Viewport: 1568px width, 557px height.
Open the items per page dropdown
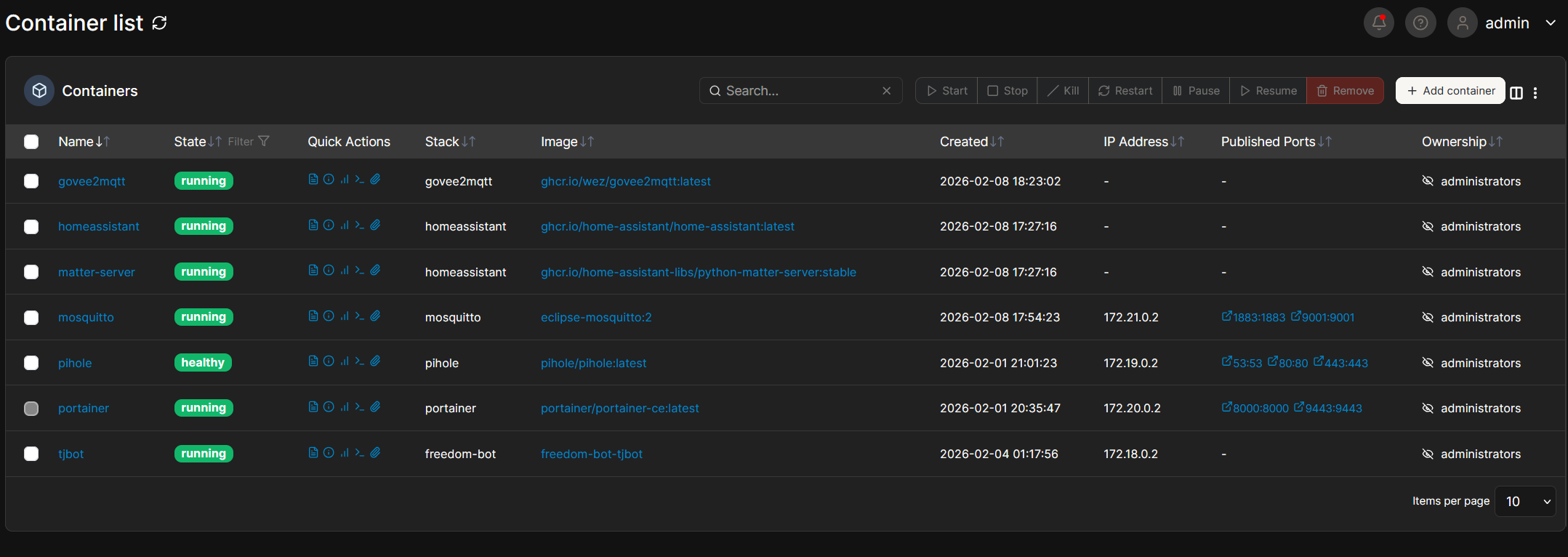(1525, 502)
